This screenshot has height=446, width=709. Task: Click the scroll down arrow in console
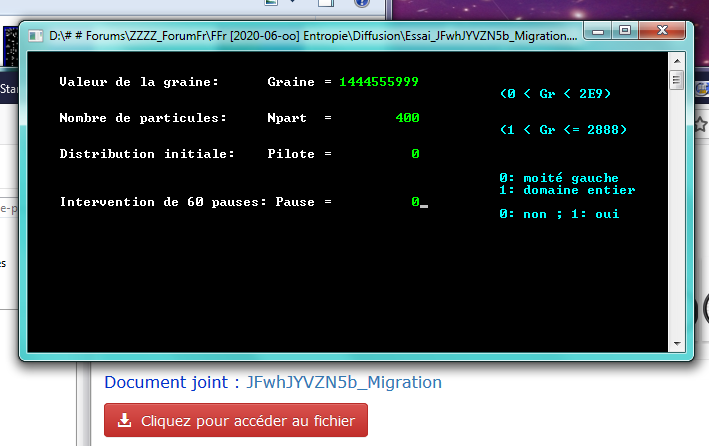click(x=677, y=344)
